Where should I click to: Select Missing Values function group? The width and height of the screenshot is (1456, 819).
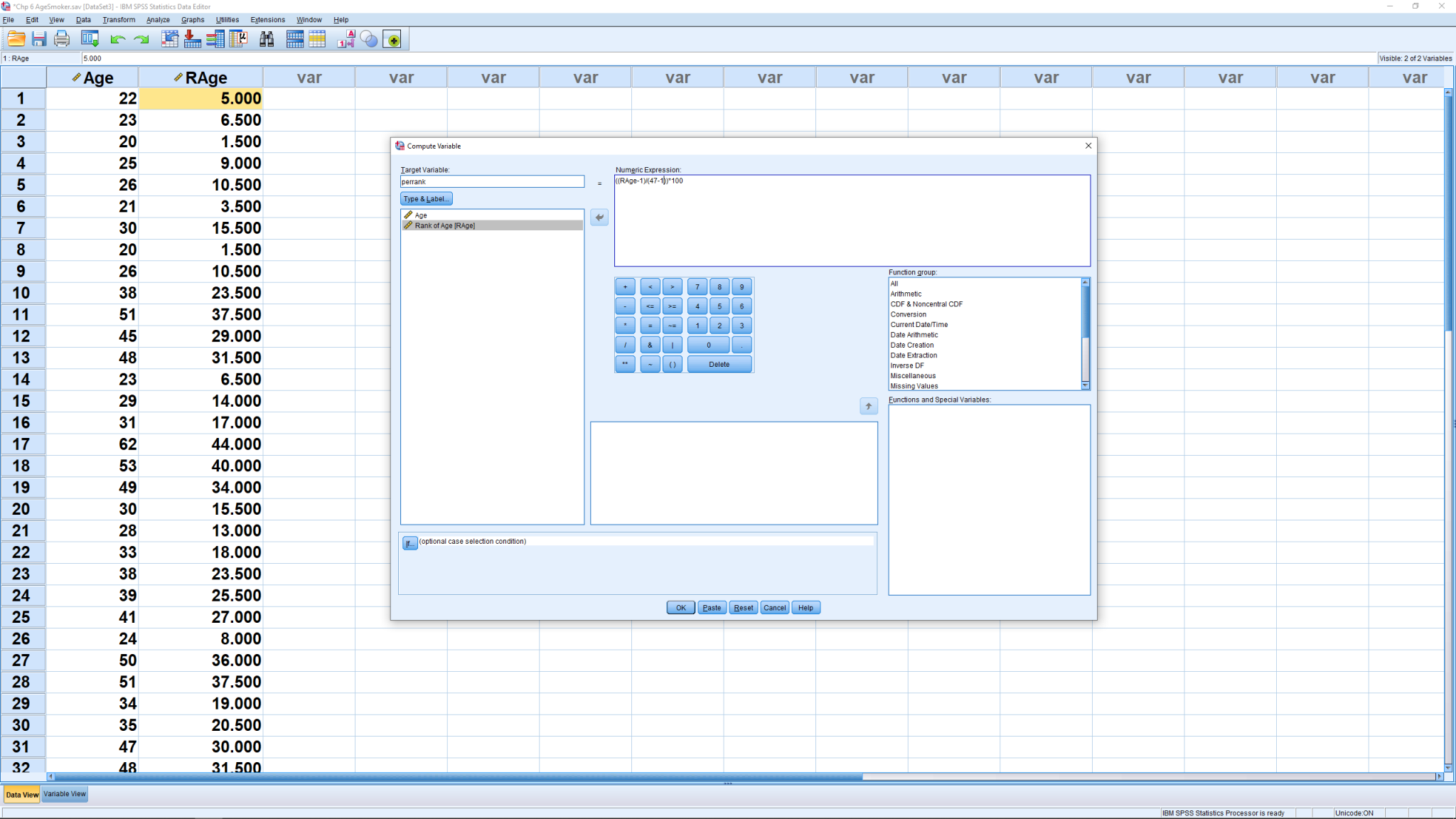pyautogui.click(x=914, y=386)
